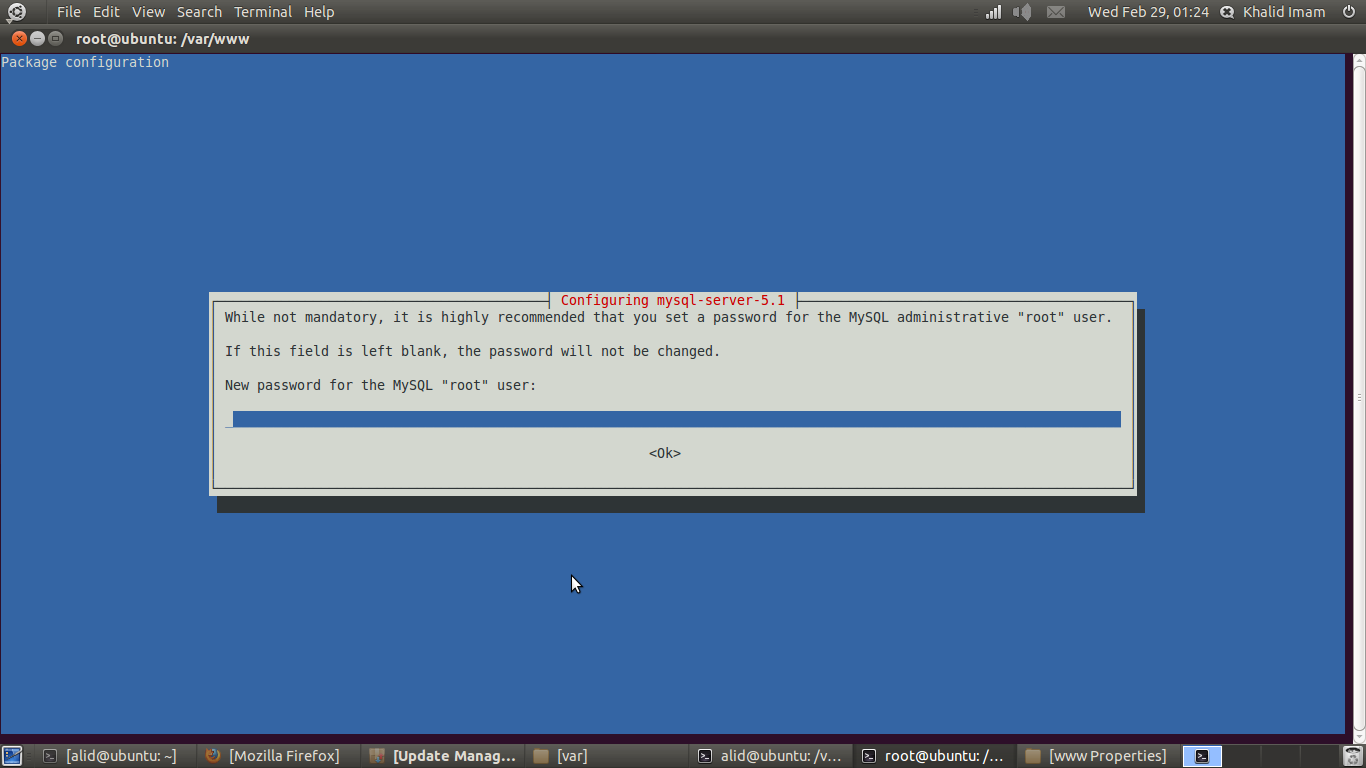Open the Search menu

(x=198, y=12)
